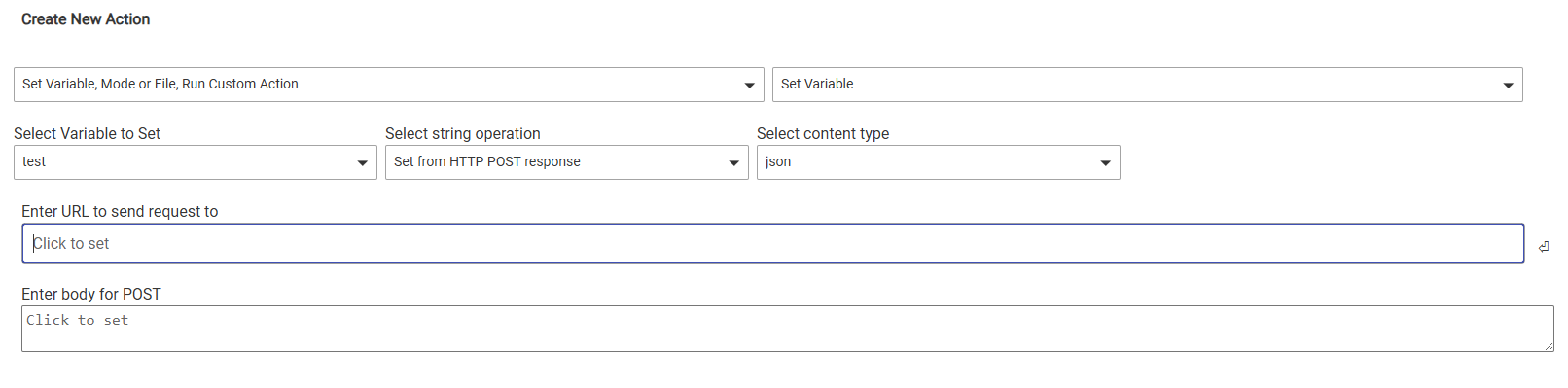Click the 'Enter URL to send request to' label

pyautogui.click(x=120, y=211)
